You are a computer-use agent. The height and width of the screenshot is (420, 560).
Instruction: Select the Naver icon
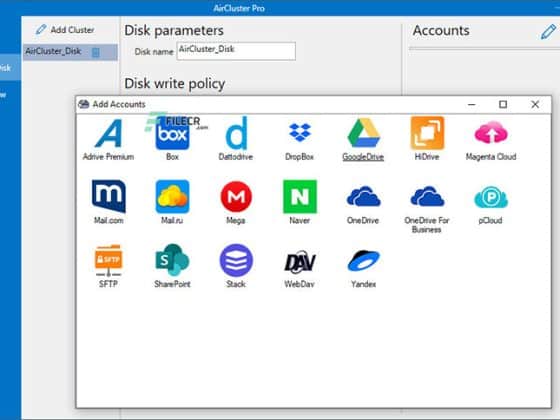click(x=300, y=196)
